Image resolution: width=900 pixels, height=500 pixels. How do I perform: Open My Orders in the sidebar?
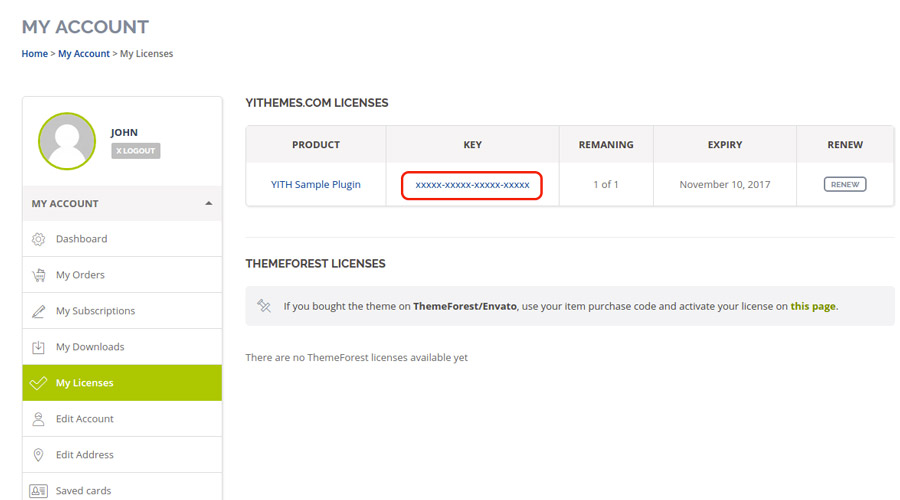click(122, 275)
